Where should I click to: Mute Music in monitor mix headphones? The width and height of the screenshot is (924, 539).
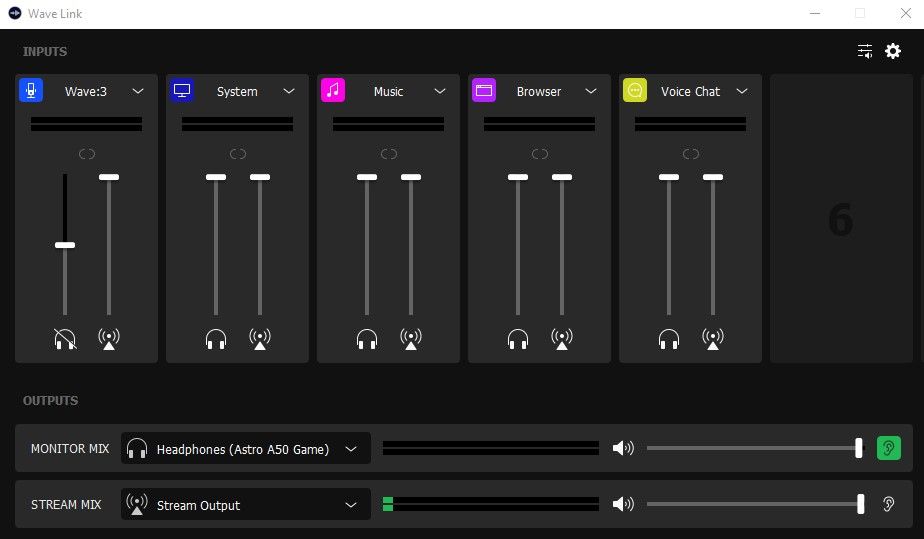tap(367, 339)
